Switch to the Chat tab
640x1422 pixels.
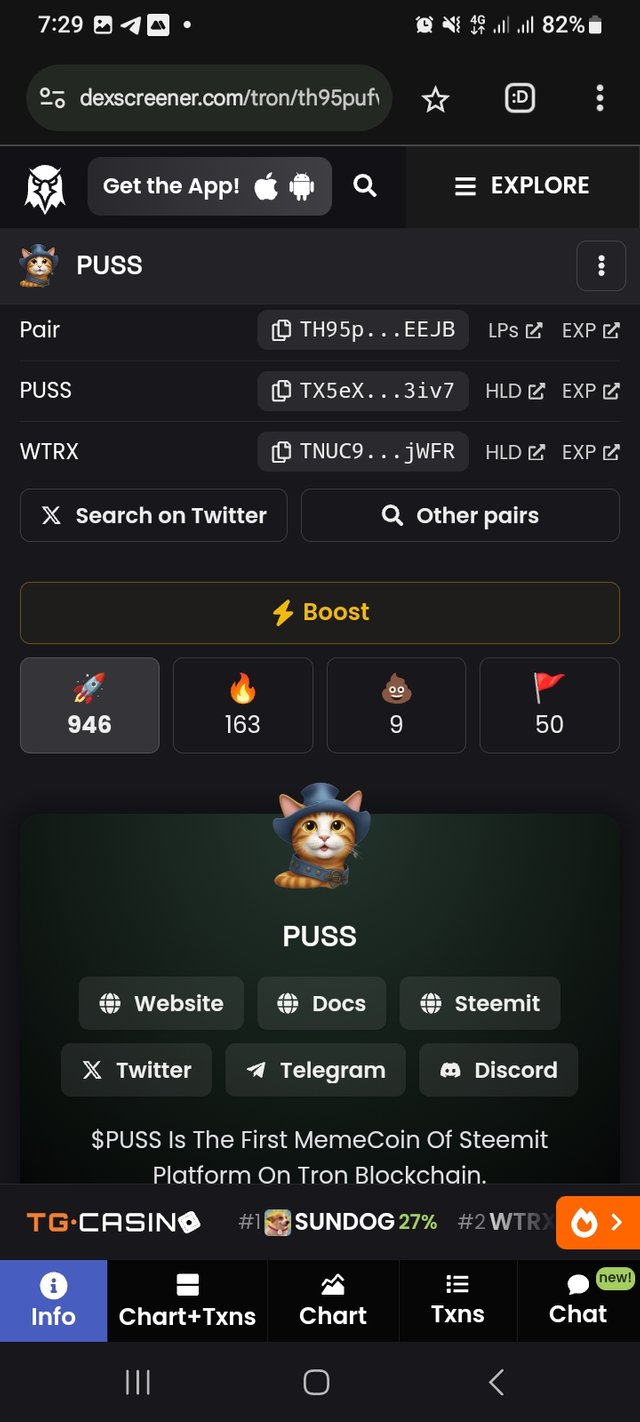[578, 1301]
